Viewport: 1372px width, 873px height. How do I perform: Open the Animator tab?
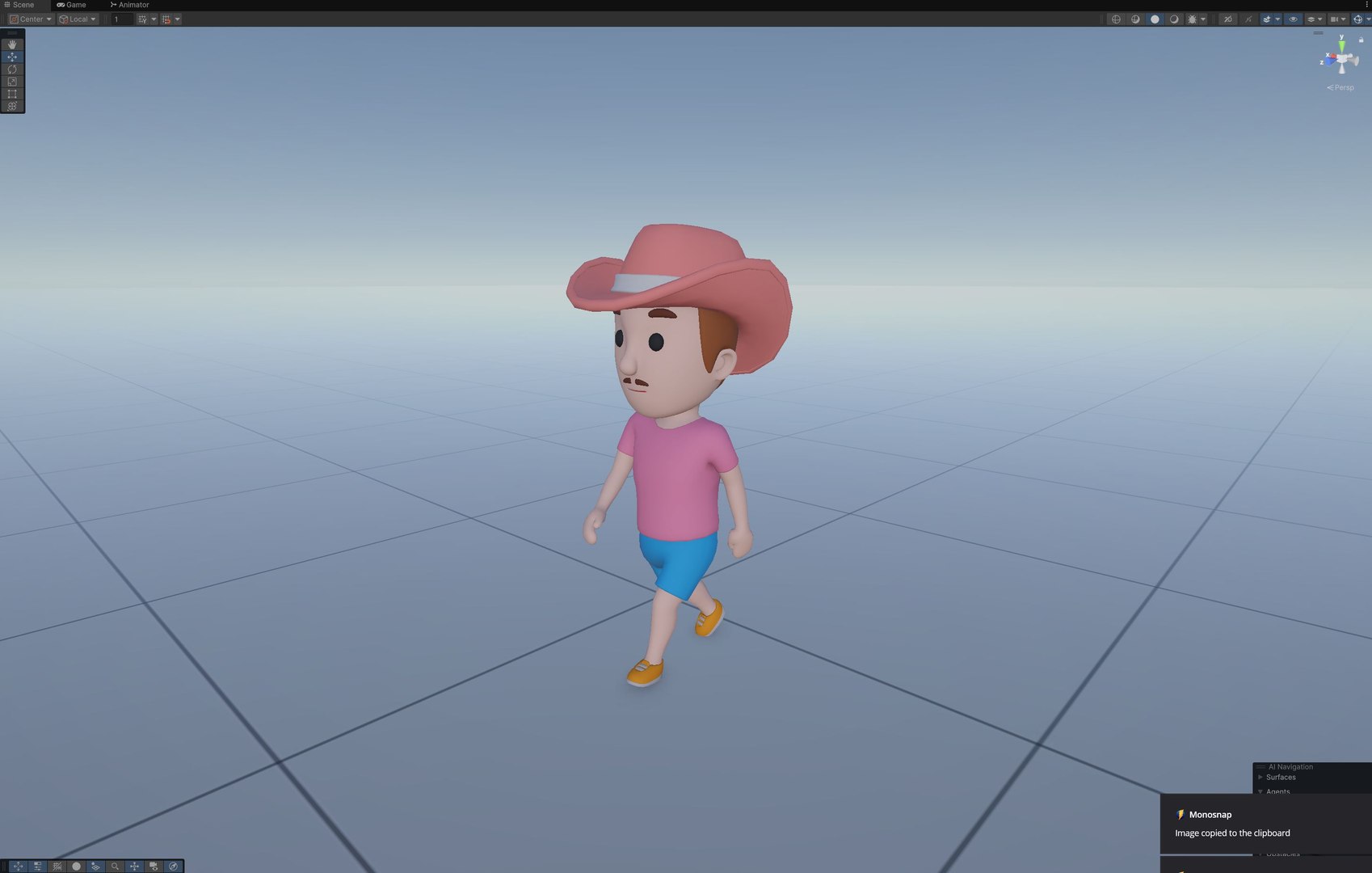point(129,5)
